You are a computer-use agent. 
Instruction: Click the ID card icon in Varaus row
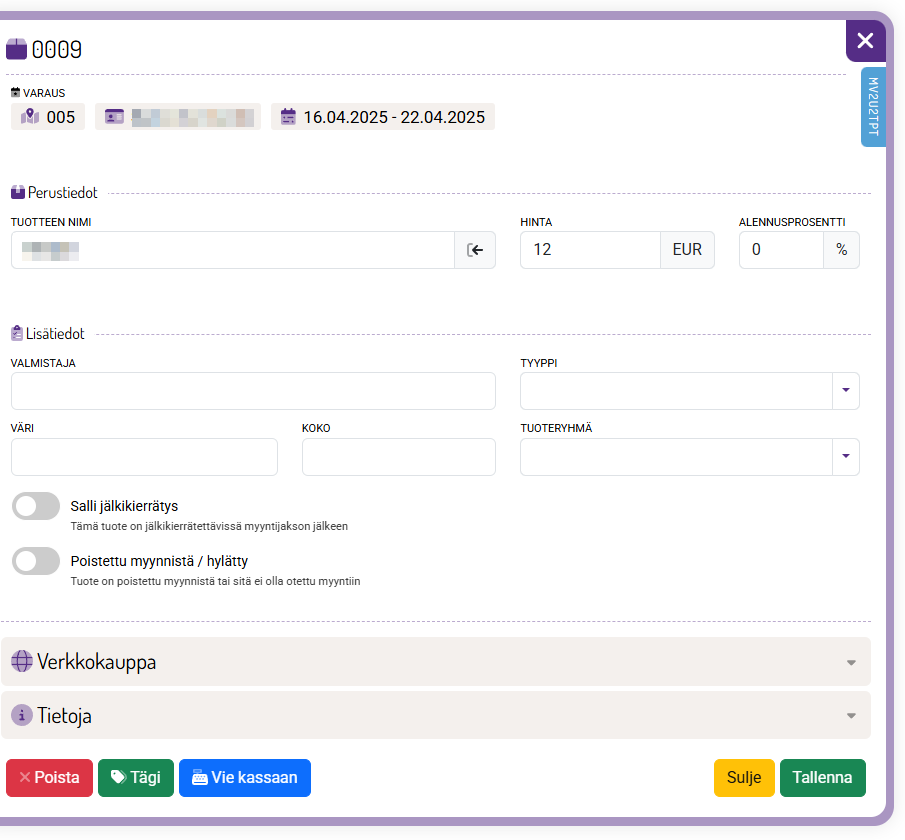(x=113, y=117)
